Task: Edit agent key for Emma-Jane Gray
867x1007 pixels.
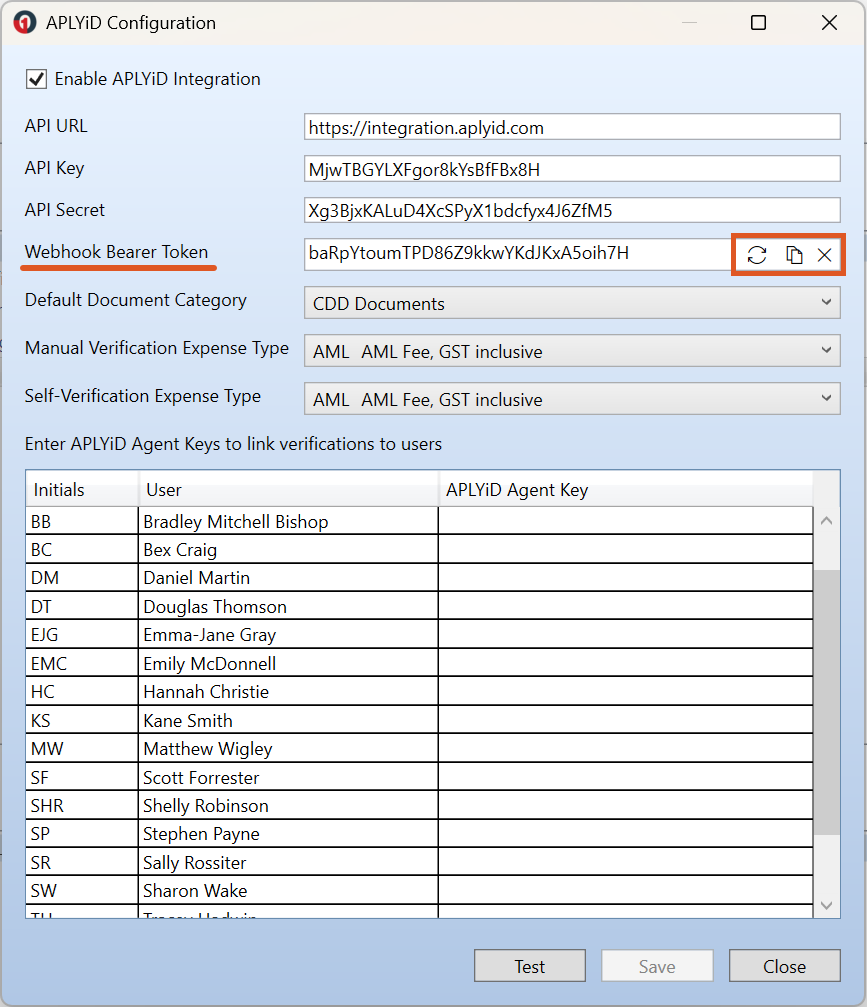Action: click(x=626, y=634)
